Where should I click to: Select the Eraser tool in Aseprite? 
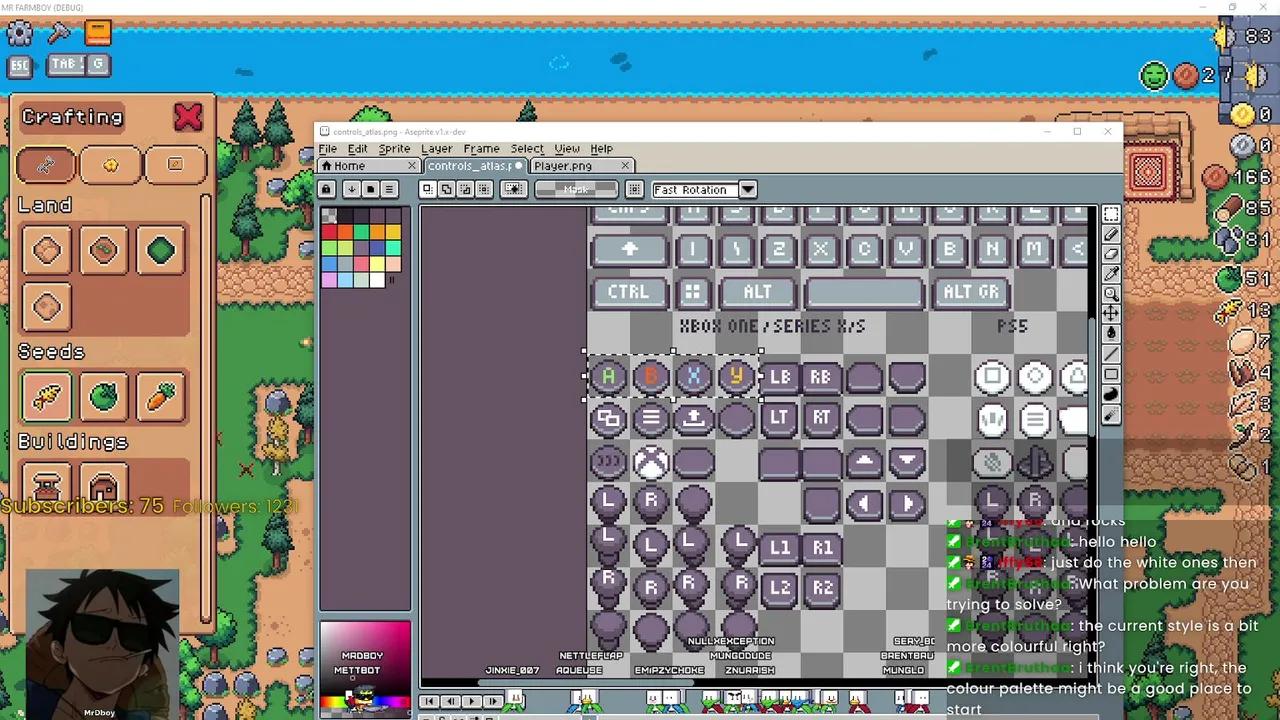pos(1111,254)
